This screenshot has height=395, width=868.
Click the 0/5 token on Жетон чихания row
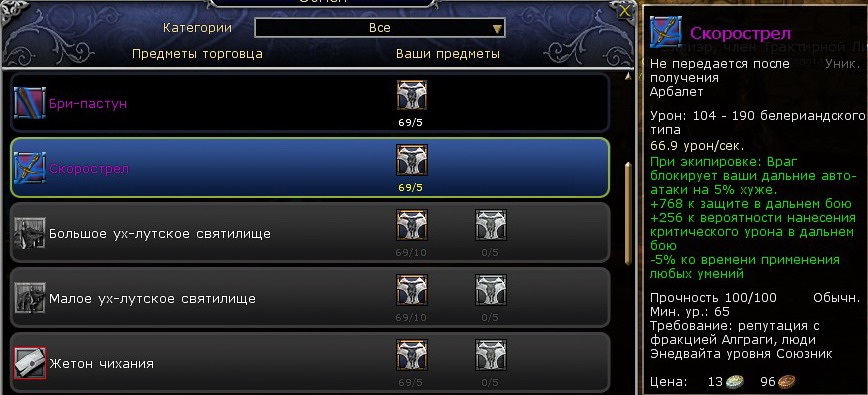pos(490,356)
